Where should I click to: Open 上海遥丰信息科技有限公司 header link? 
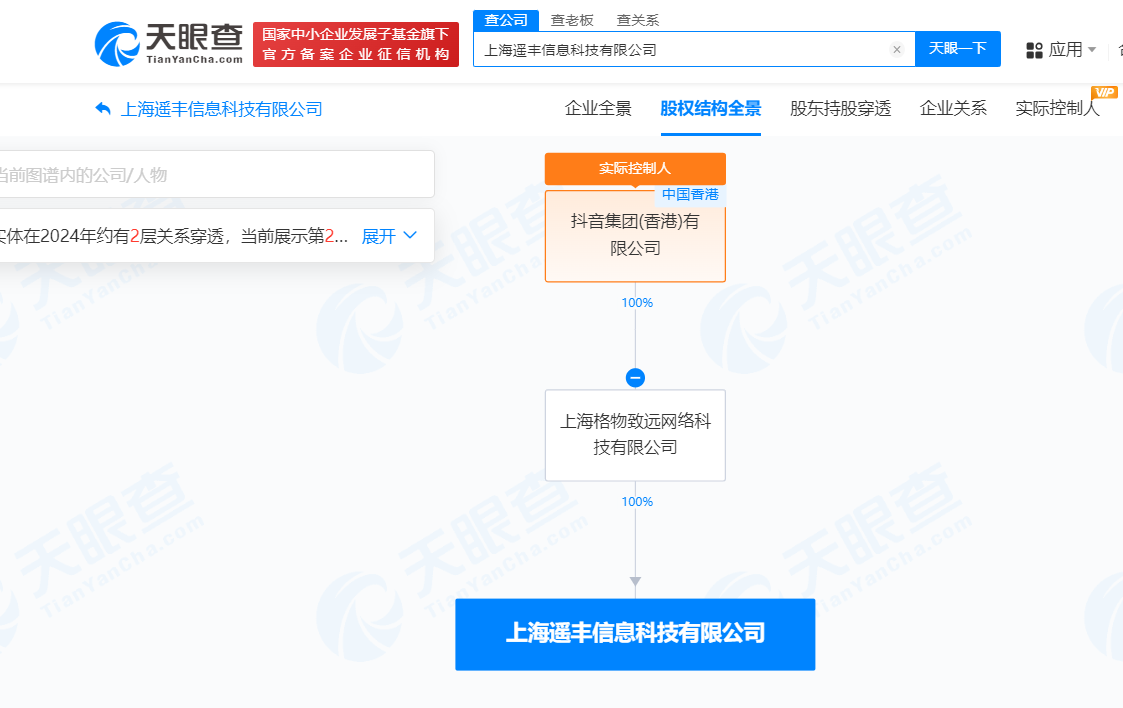tap(221, 109)
